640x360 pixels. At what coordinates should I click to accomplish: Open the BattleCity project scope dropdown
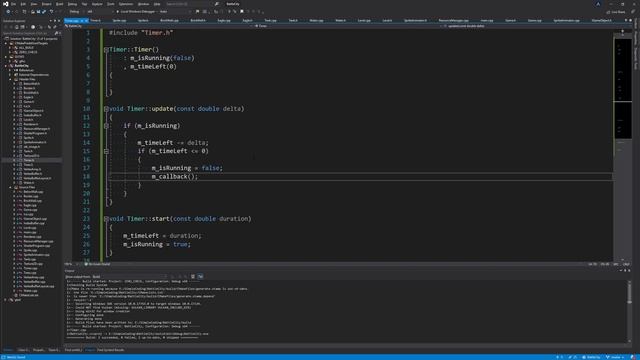[159, 26]
